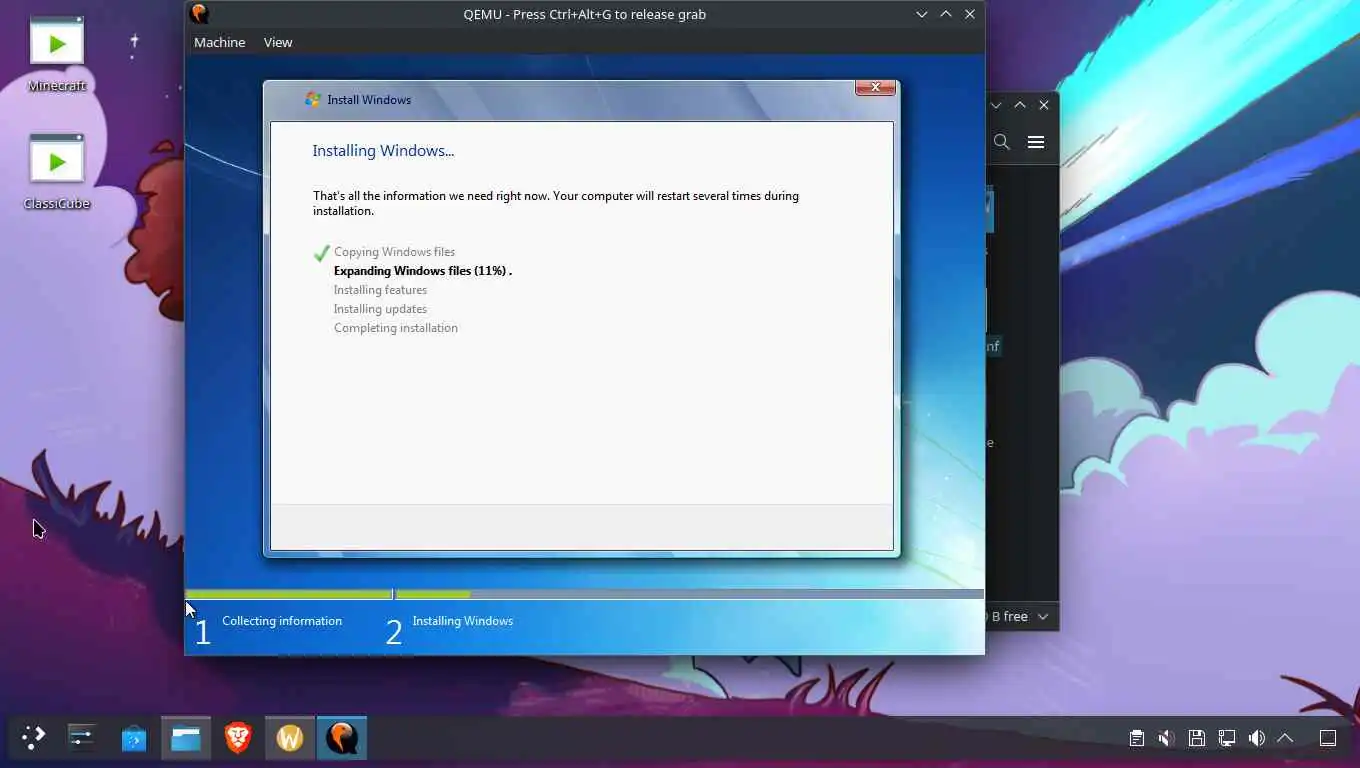The height and width of the screenshot is (768, 1360).
Task: Switch to the file manager taskbar entry
Action: [x=186, y=738]
